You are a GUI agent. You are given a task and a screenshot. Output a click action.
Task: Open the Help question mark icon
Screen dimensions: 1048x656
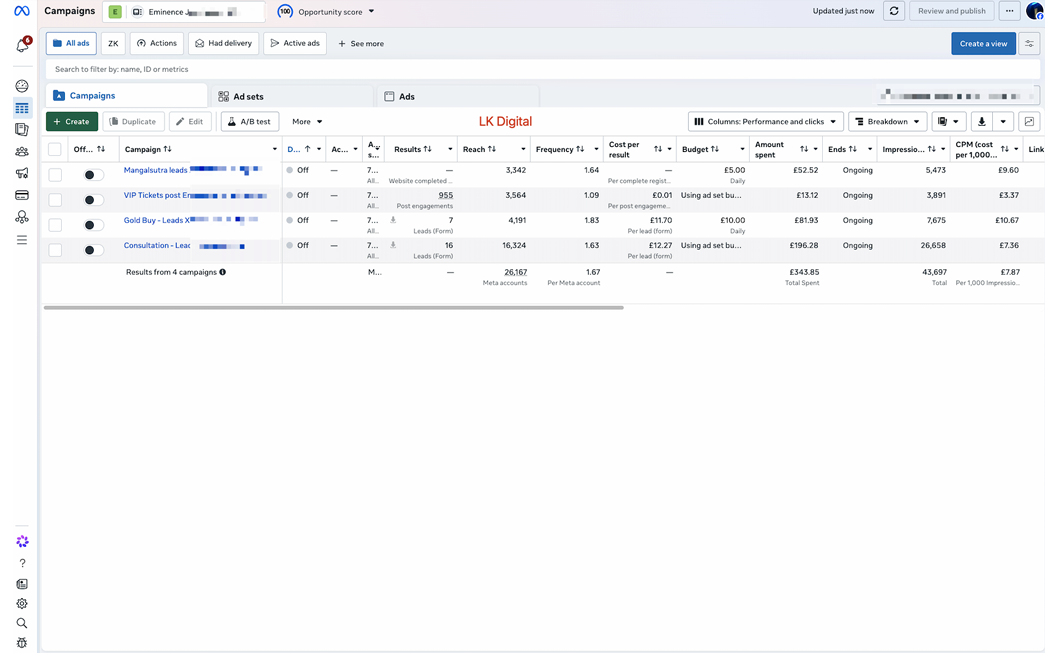click(22, 563)
